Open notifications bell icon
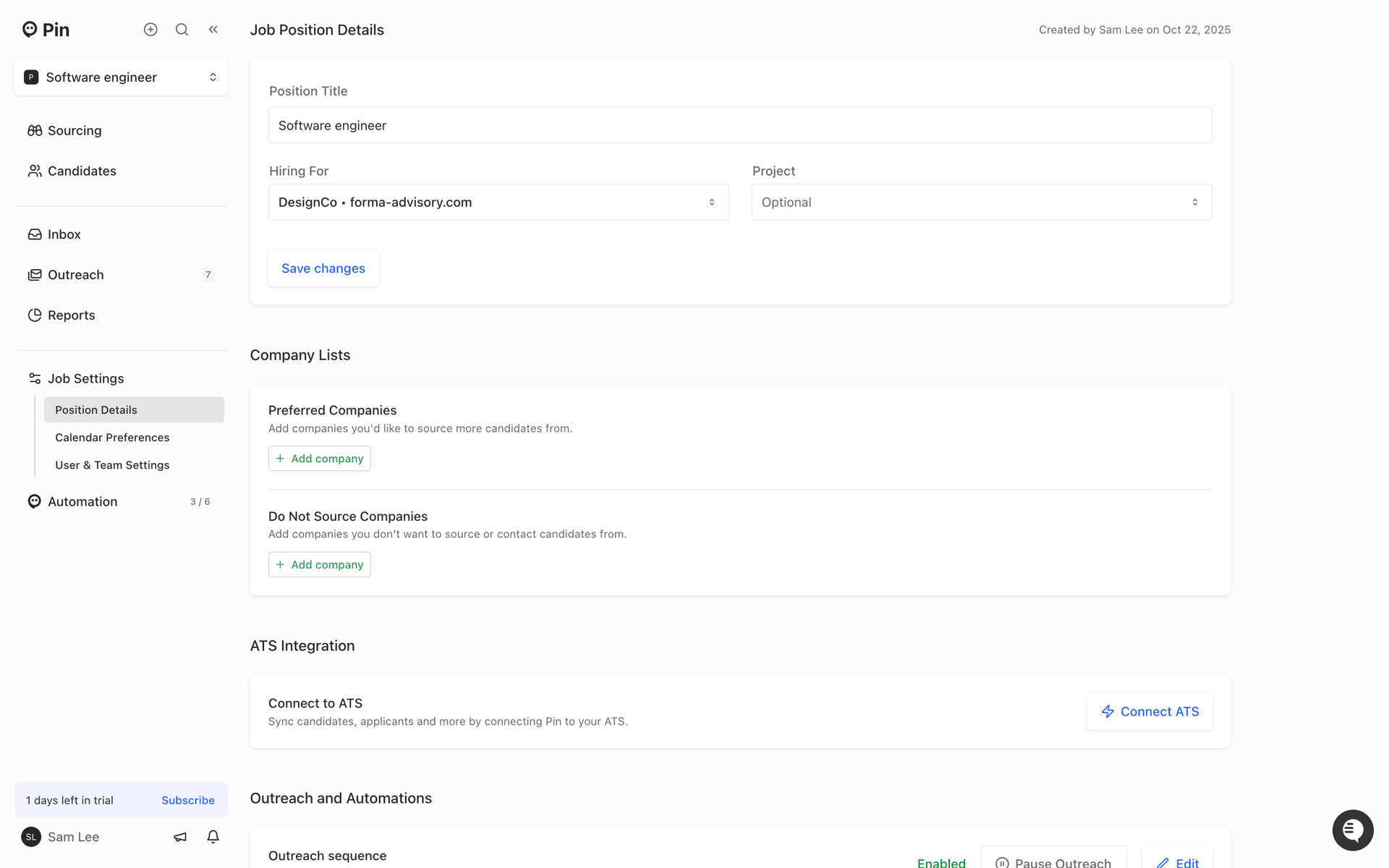The image size is (1389, 868). coord(213,837)
